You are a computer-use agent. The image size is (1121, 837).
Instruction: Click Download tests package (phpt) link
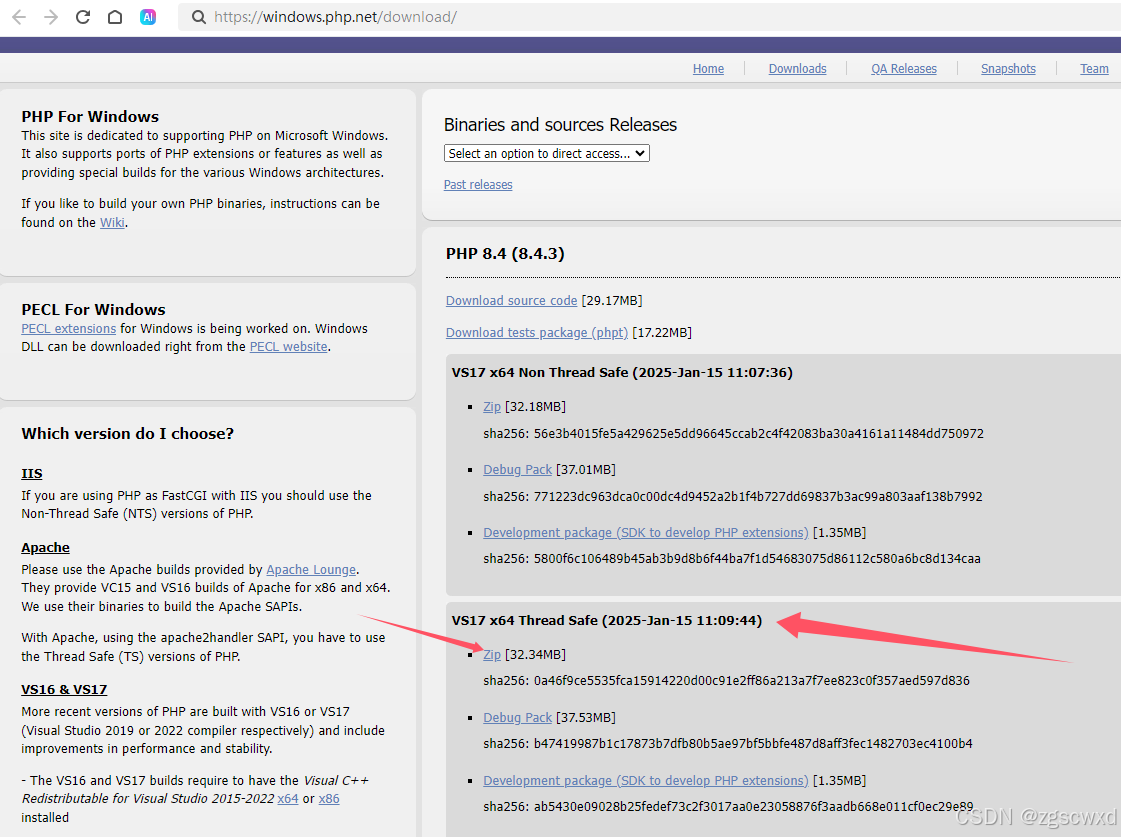click(537, 333)
